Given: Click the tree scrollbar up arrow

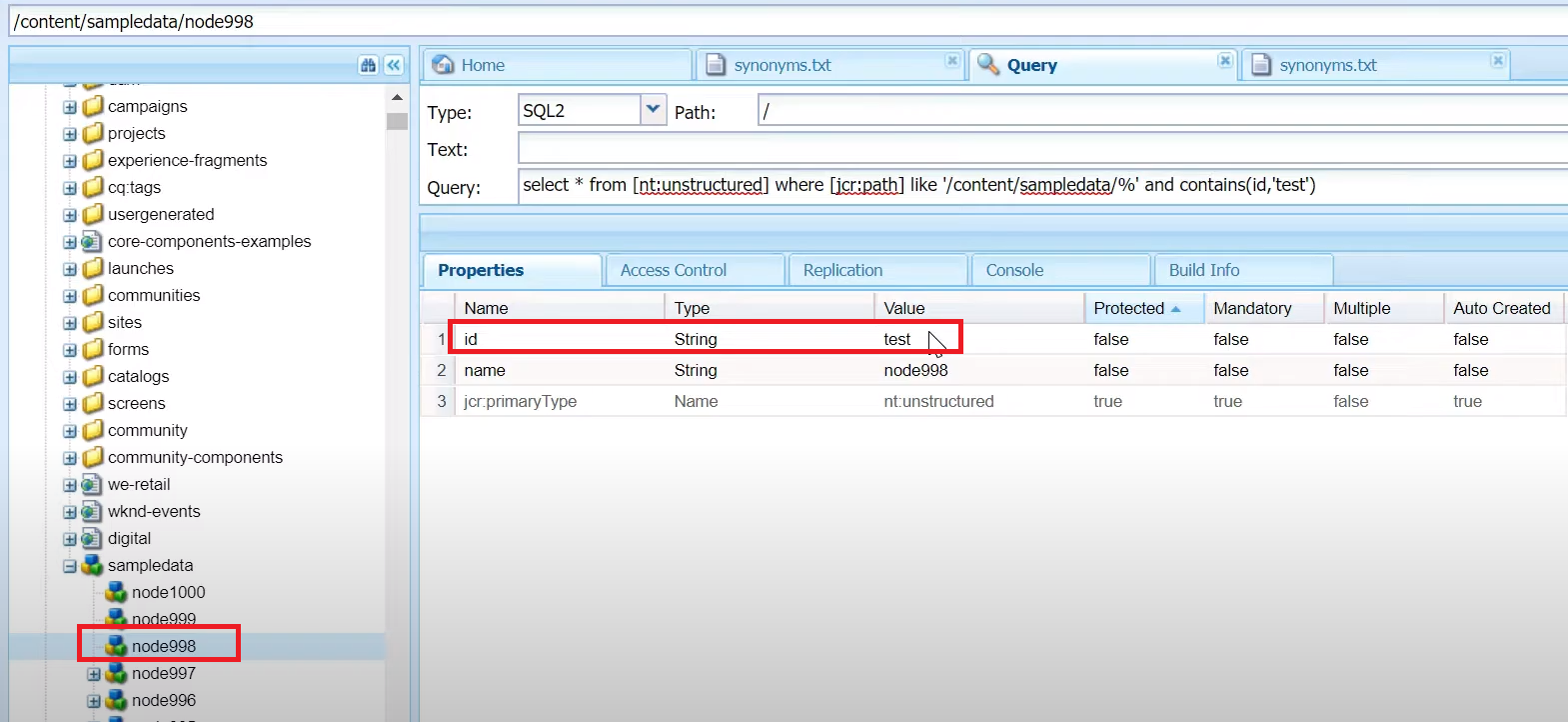Looking at the screenshot, I should click(397, 97).
